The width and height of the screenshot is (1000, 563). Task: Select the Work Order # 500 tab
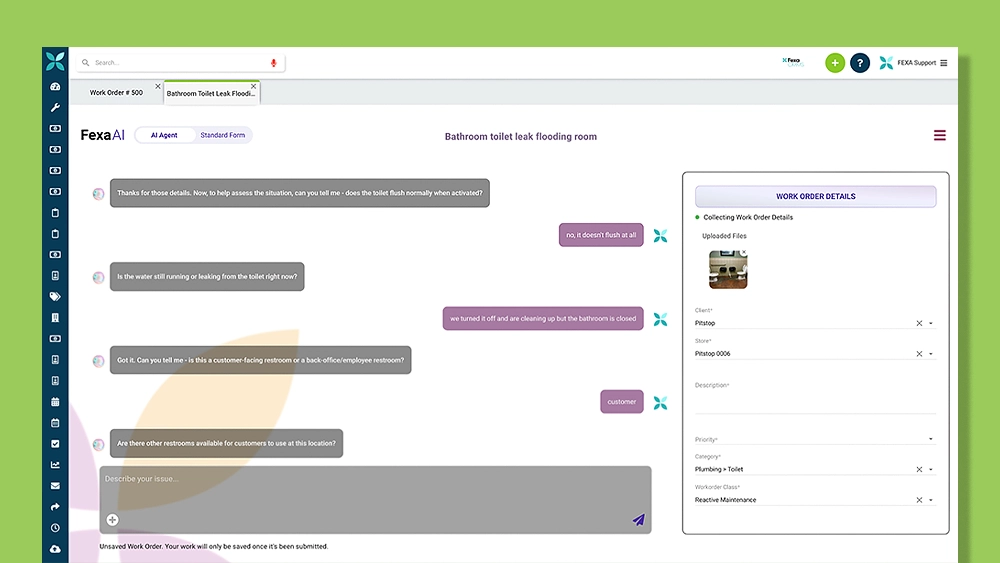tap(116, 92)
